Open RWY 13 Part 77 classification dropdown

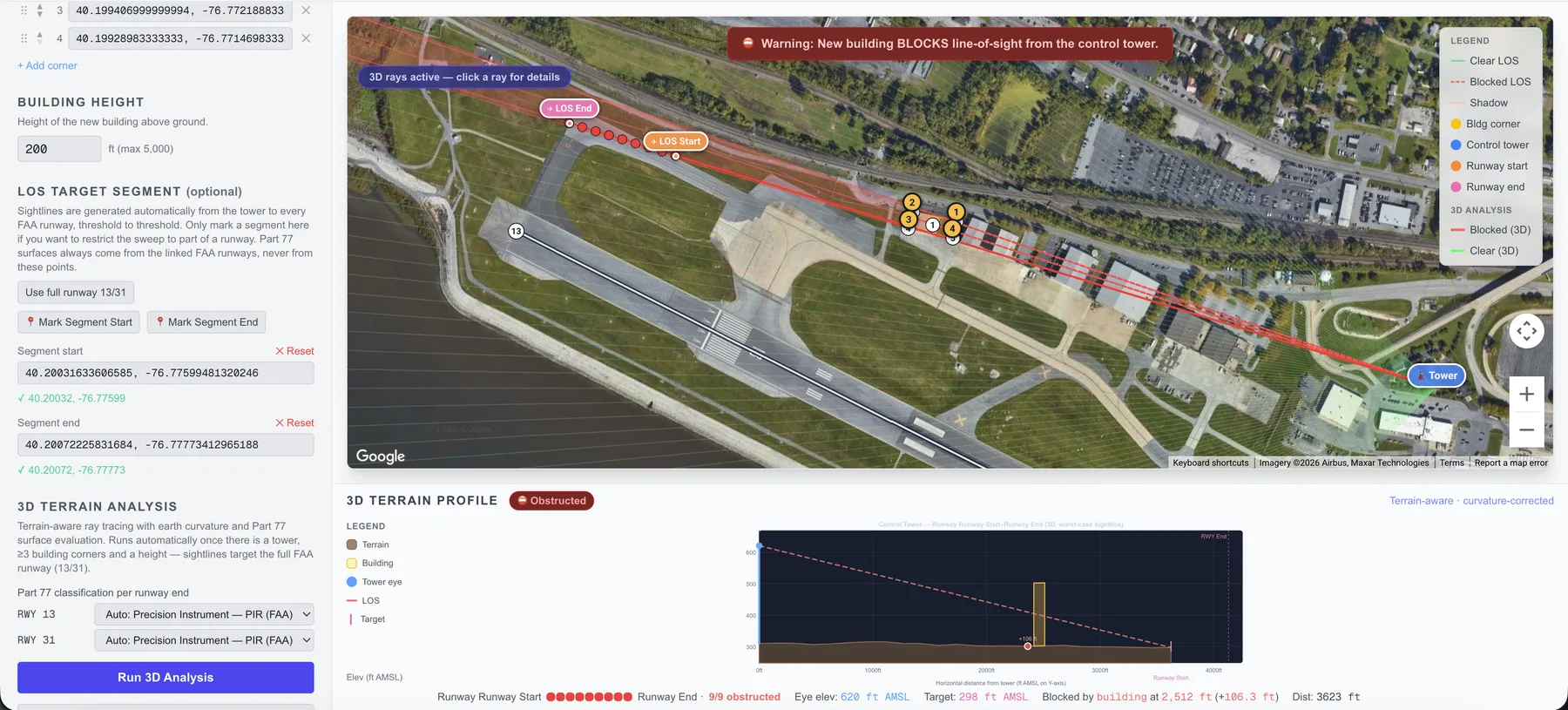[204, 614]
